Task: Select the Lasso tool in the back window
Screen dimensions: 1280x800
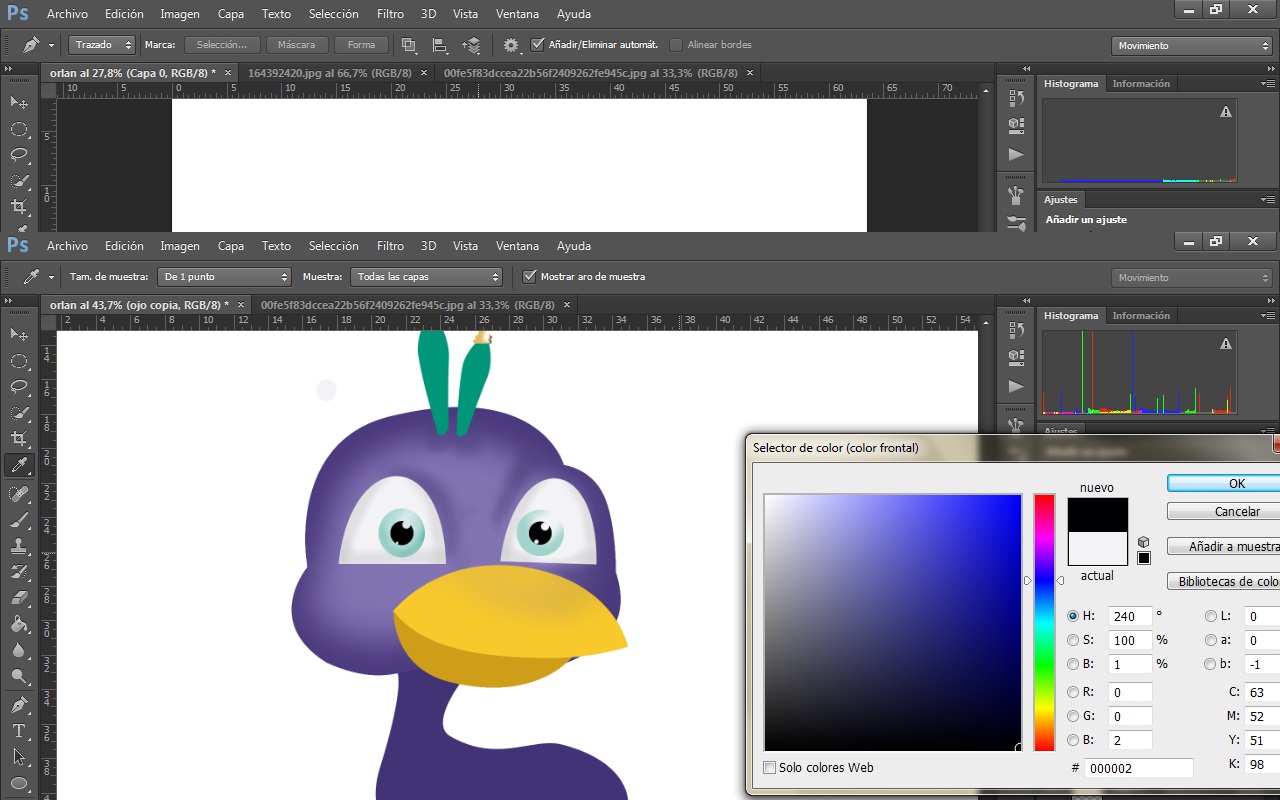Action: pos(19,155)
